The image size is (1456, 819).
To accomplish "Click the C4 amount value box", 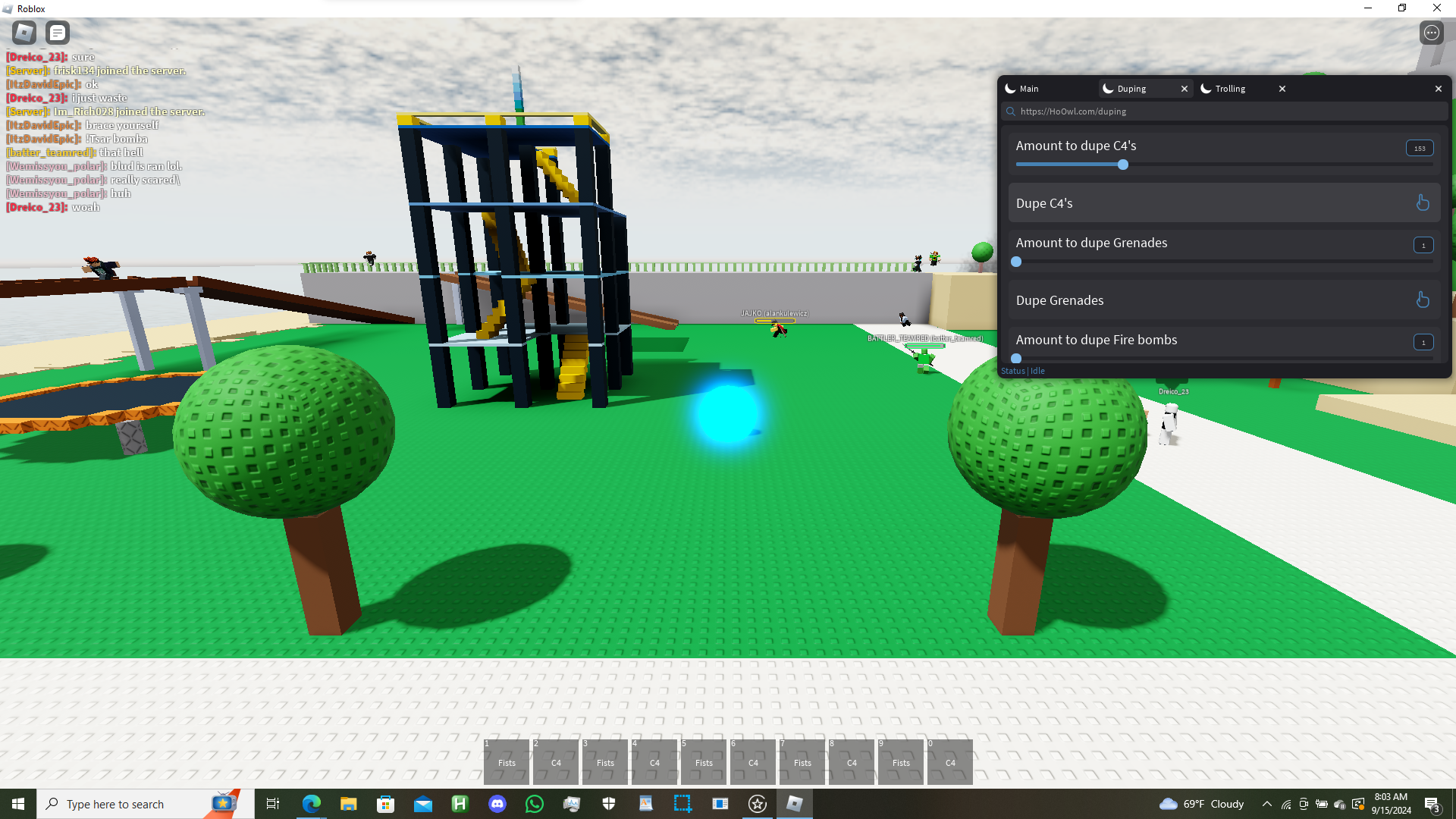I will [x=1419, y=149].
